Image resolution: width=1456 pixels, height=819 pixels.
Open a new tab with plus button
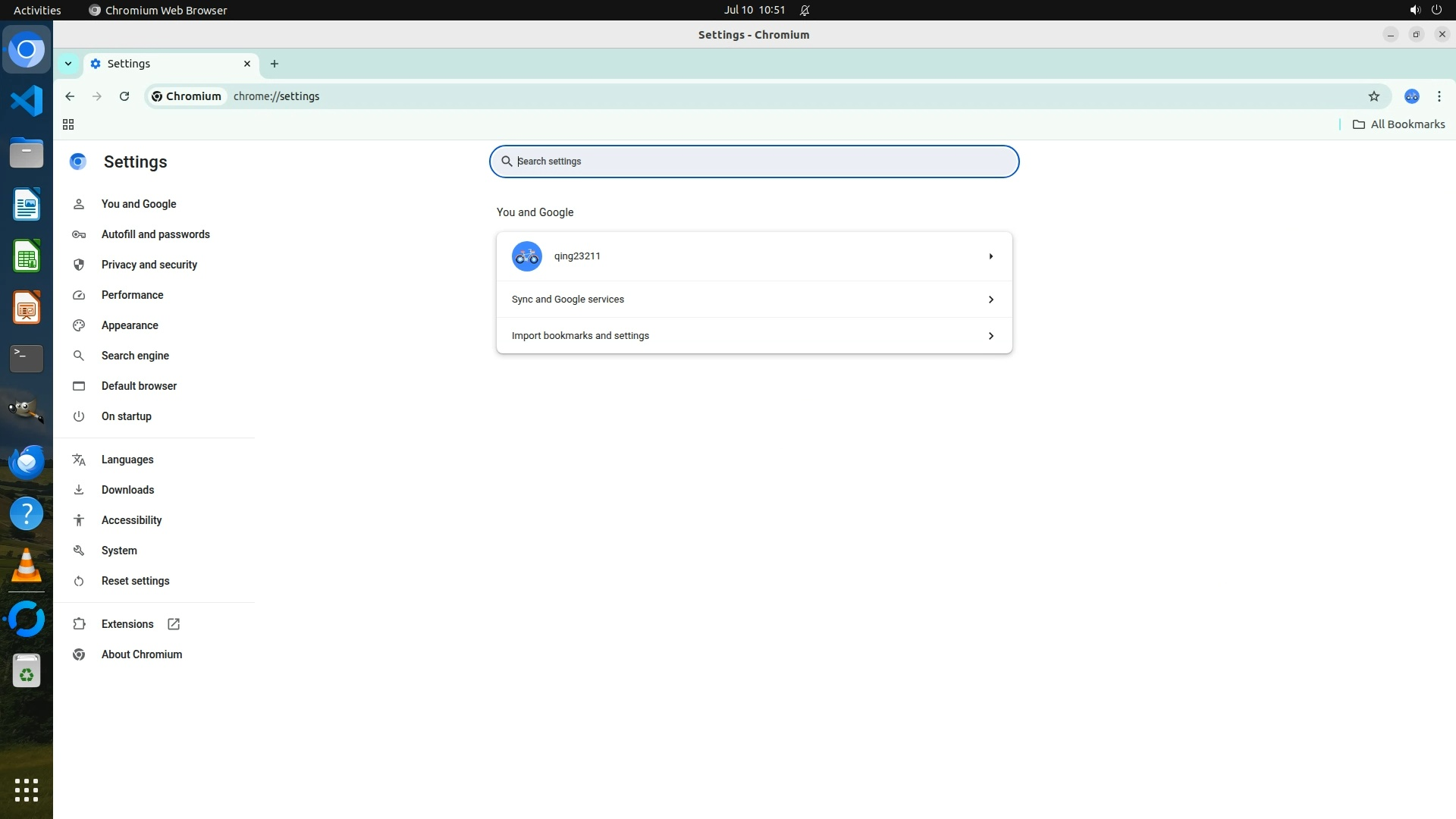tap(275, 64)
